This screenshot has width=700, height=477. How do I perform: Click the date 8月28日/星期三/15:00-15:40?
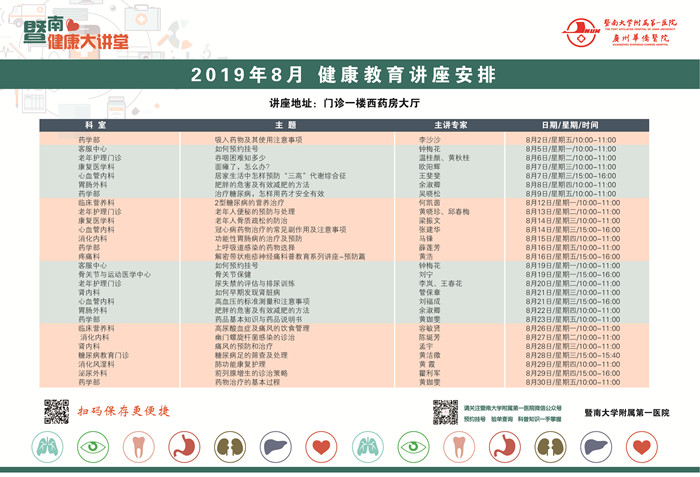[572, 355]
